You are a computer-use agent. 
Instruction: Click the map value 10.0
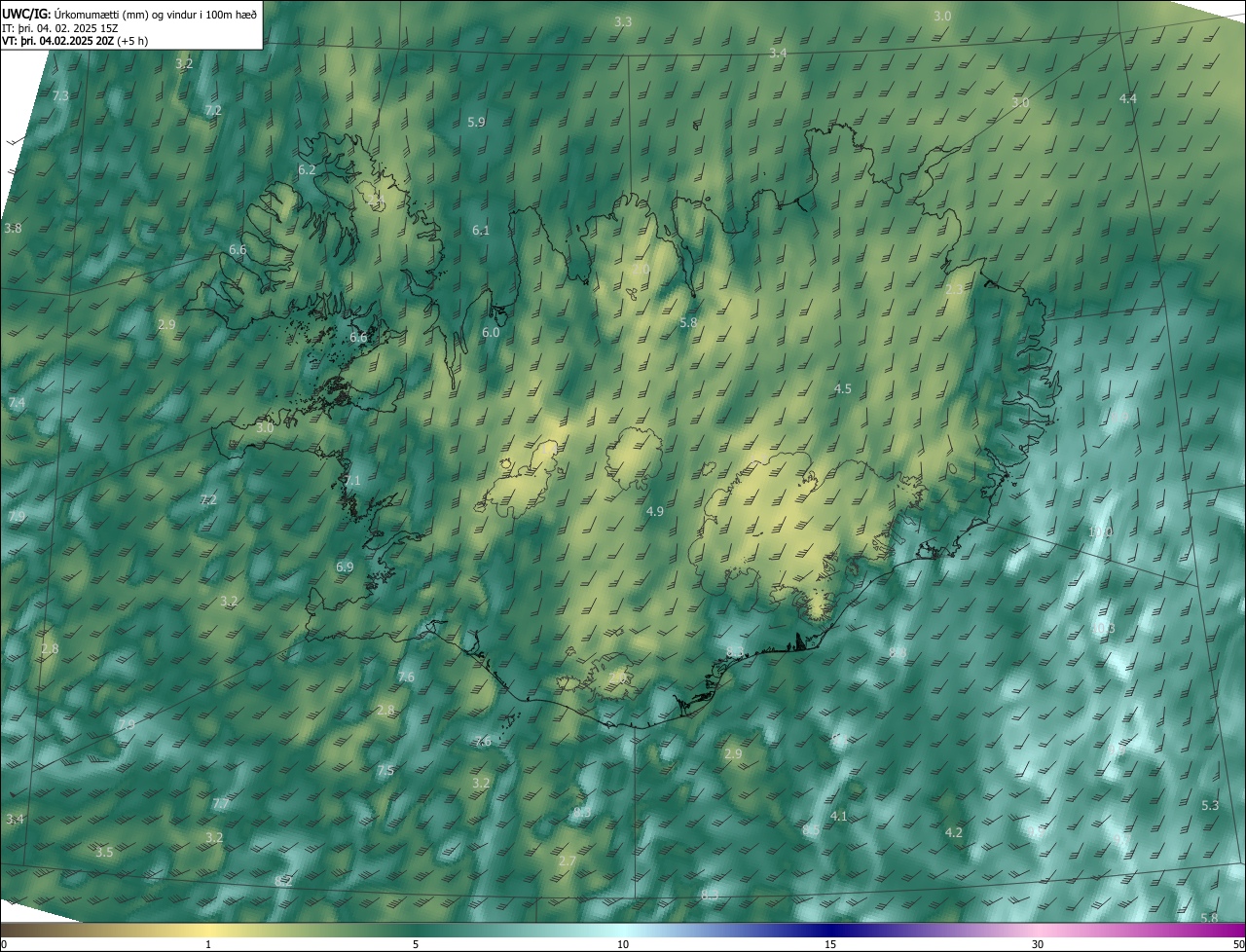[x=1100, y=532]
